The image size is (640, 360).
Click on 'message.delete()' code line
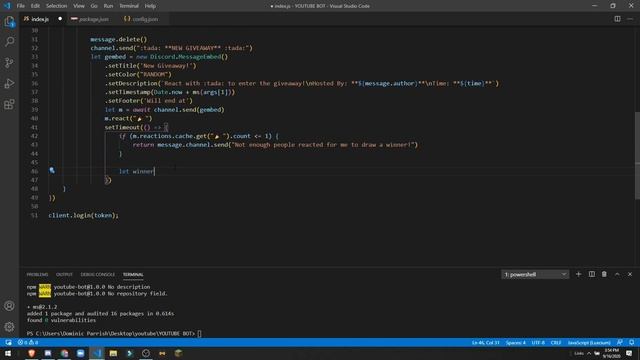pyautogui.click(x=118, y=39)
